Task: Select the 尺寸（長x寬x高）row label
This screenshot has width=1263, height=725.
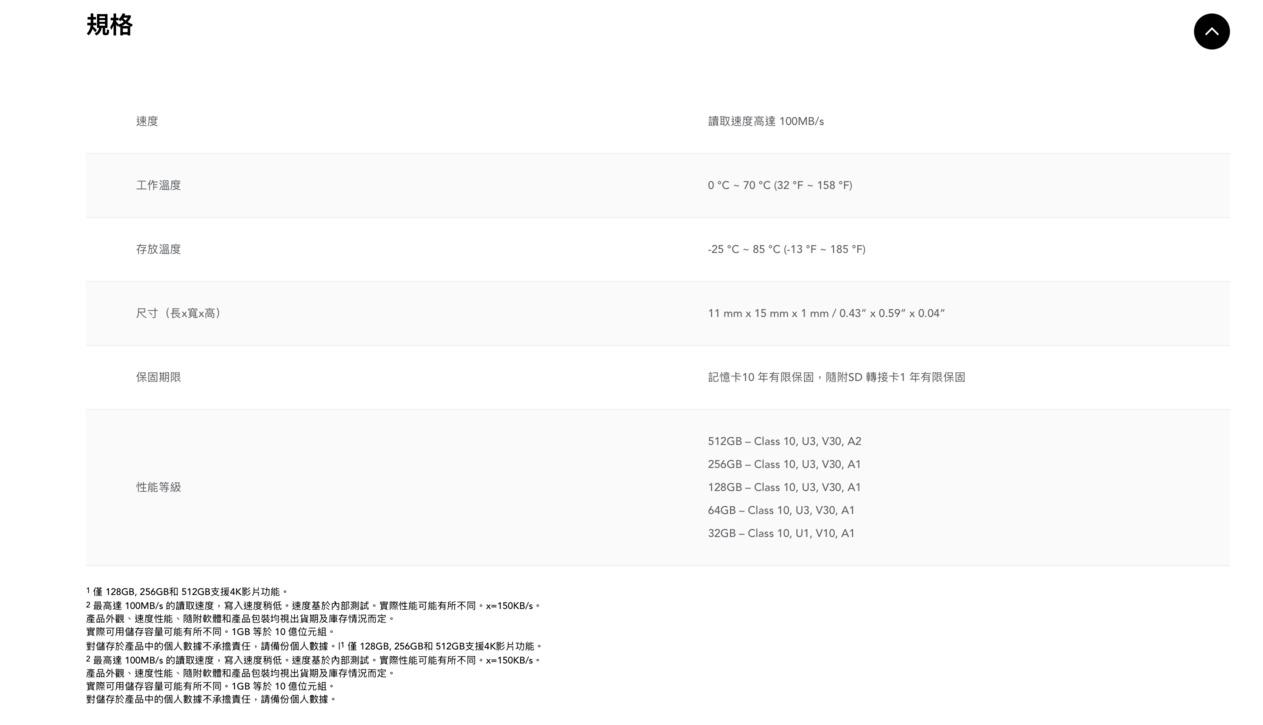Action: pos(179,313)
